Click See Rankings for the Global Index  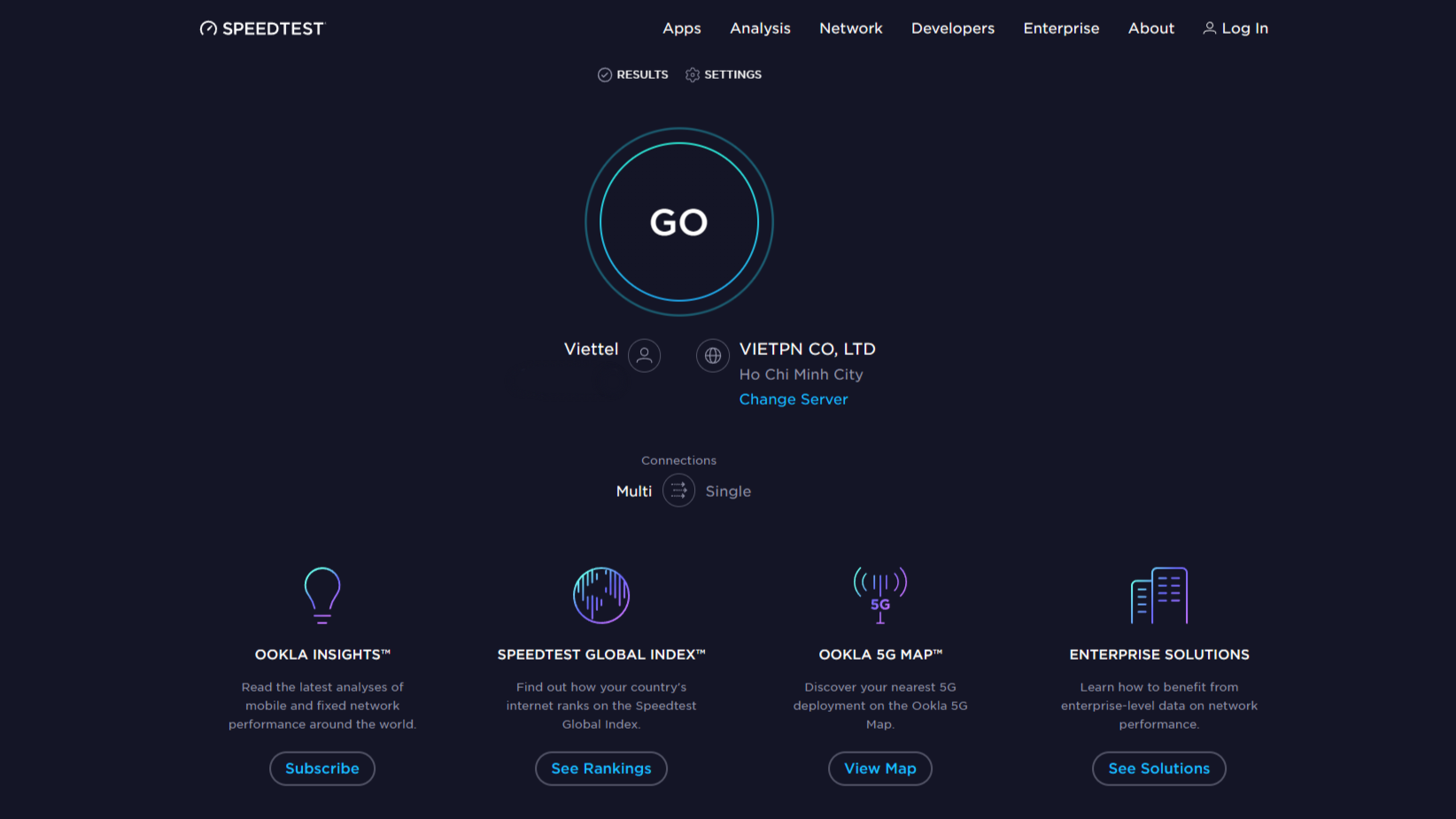[600, 769]
